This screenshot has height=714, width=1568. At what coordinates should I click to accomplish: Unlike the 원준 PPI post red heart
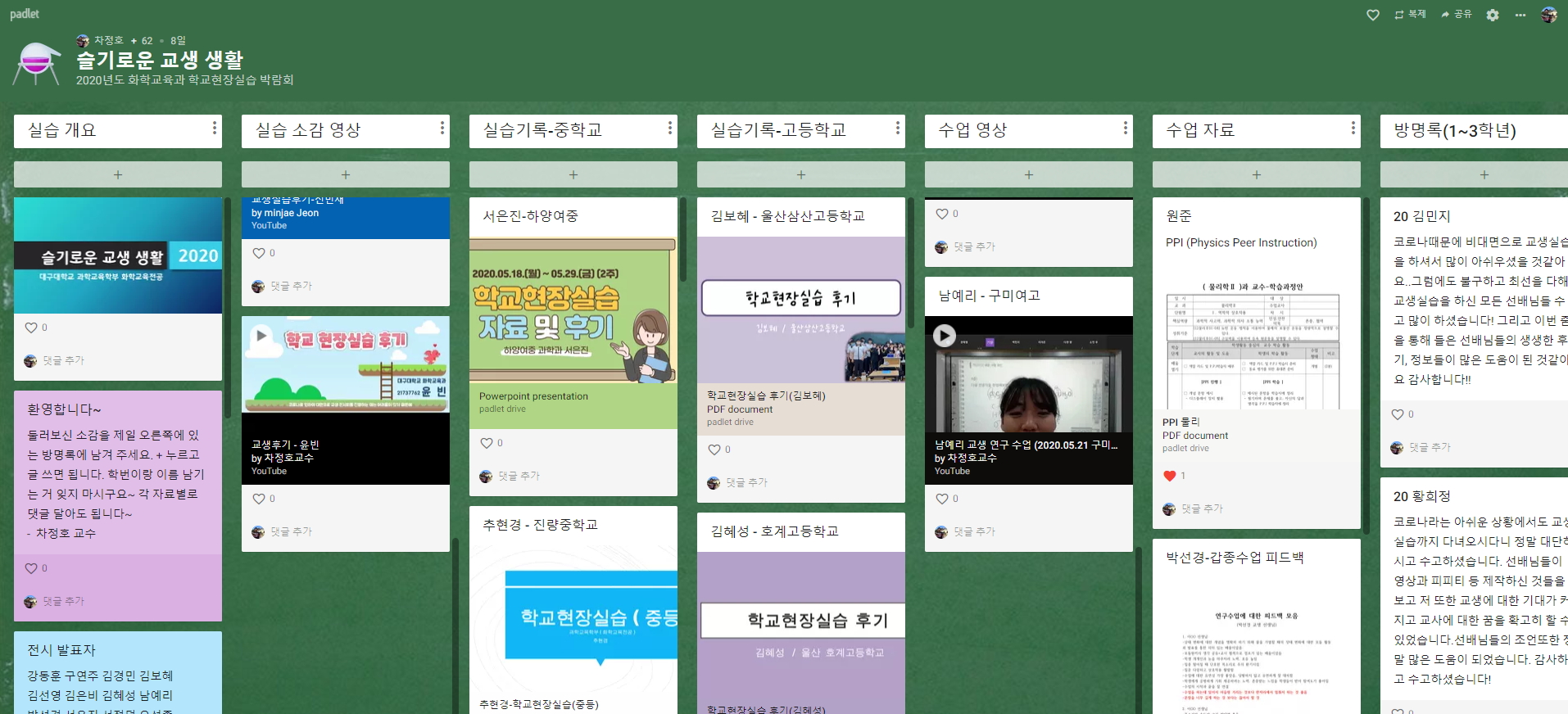click(x=1170, y=476)
